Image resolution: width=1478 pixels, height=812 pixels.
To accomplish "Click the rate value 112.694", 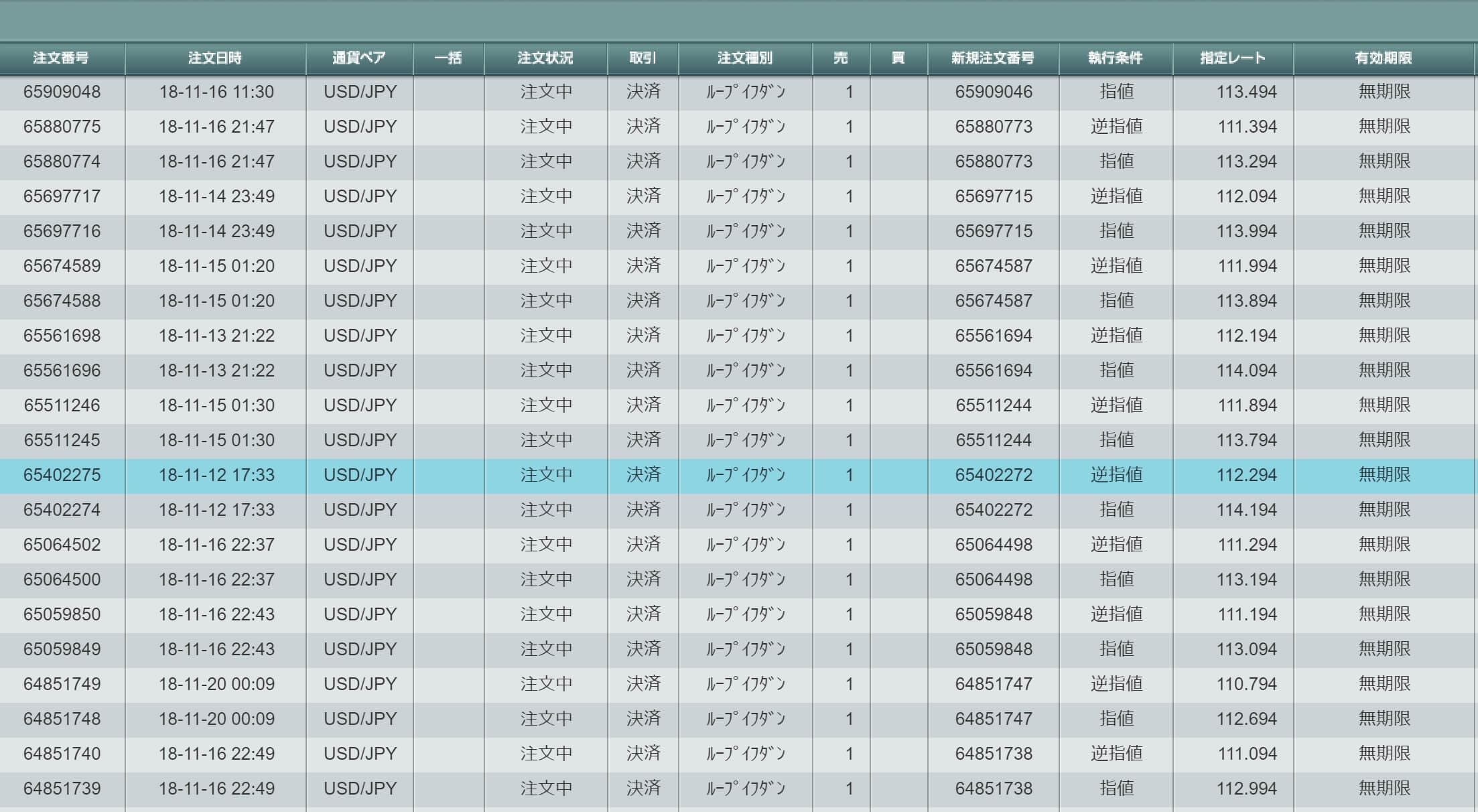I will tap(1247, 719).
